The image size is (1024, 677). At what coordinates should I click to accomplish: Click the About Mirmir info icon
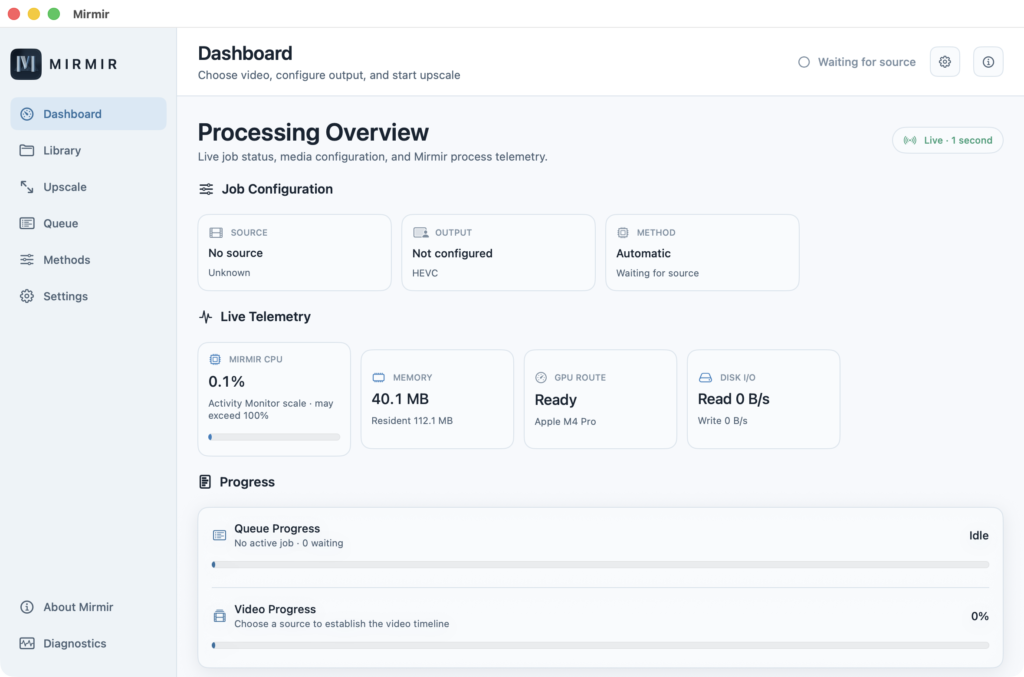[27, 607]
